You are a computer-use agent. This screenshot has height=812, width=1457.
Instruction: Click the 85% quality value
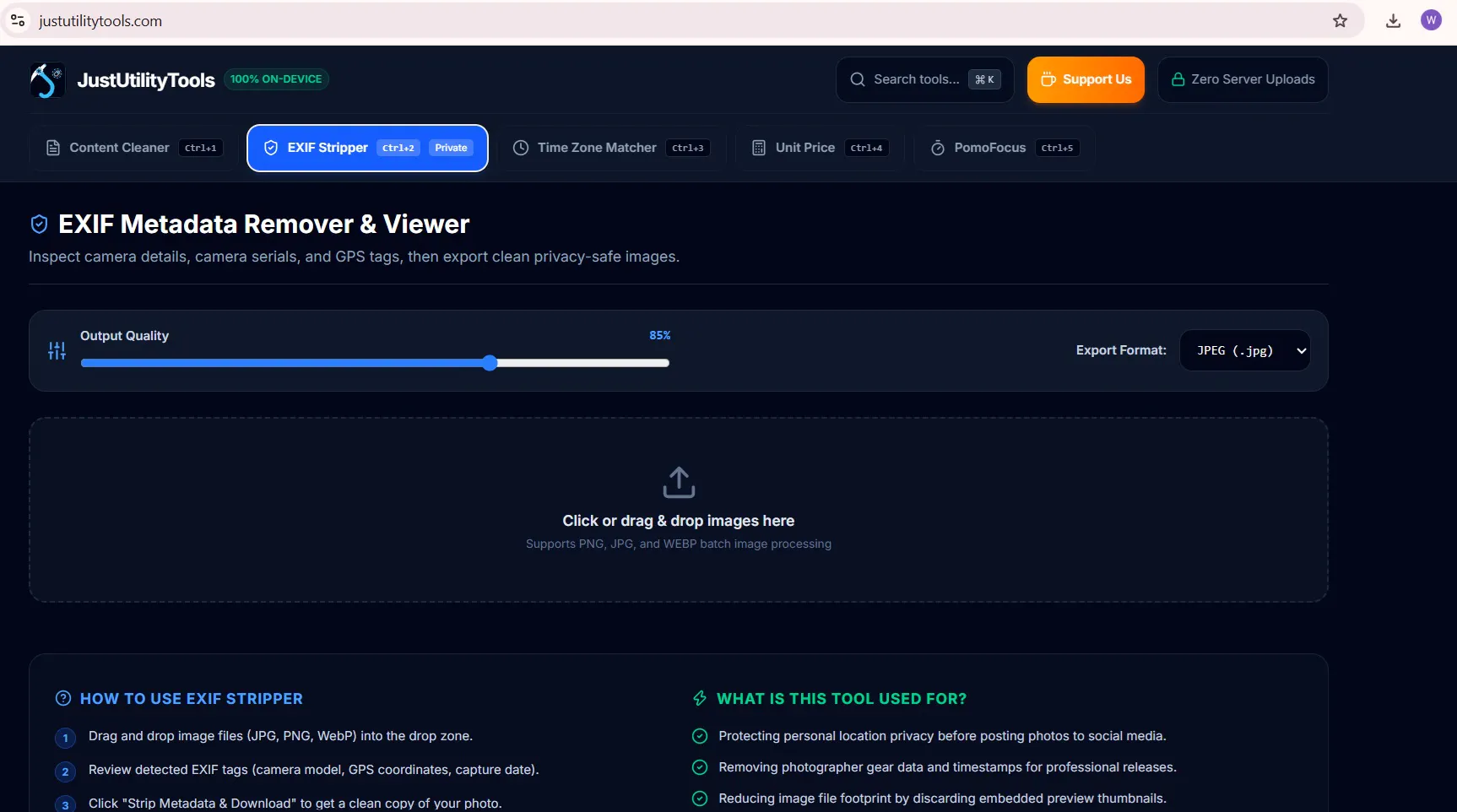click(660, 335)
